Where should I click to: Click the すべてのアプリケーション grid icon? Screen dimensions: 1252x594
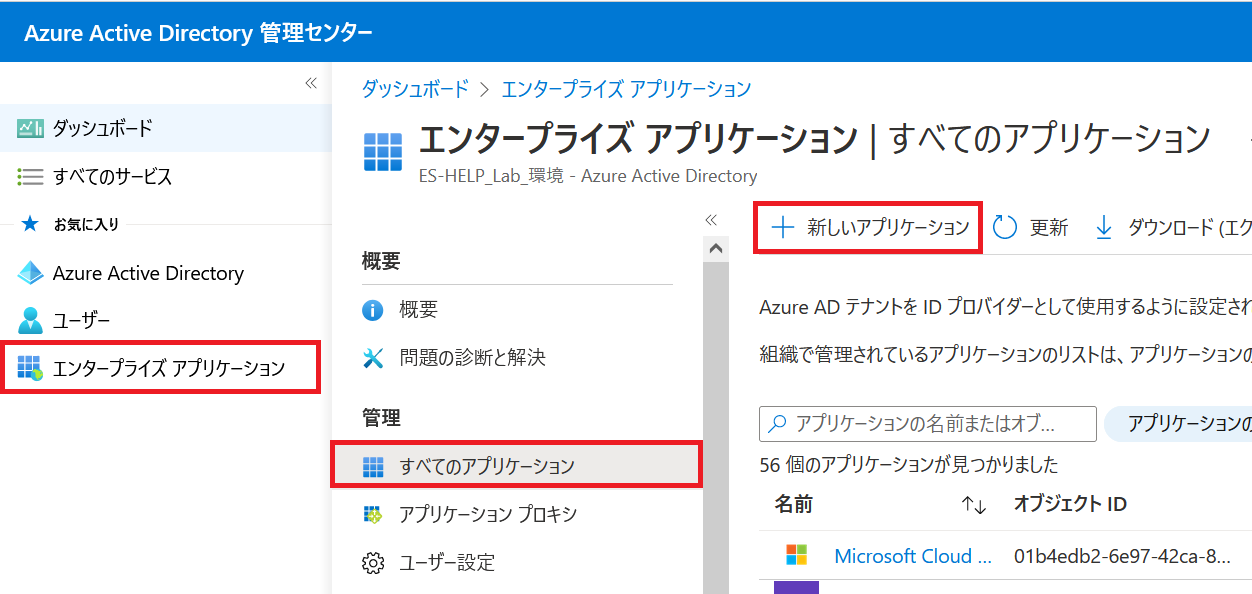[373, 466]
